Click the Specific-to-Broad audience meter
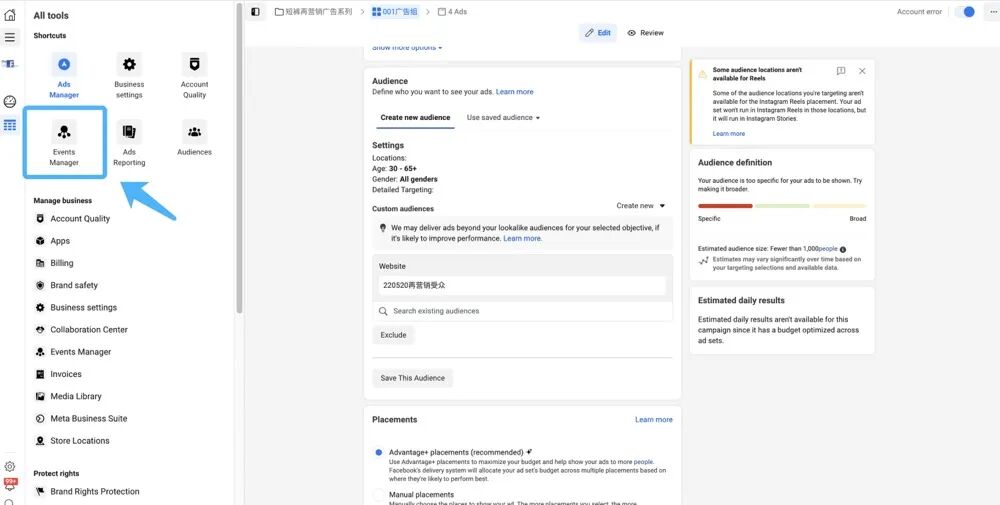Image resolution: width=1000 pixels, height=505 pixels. click(782, 206)
